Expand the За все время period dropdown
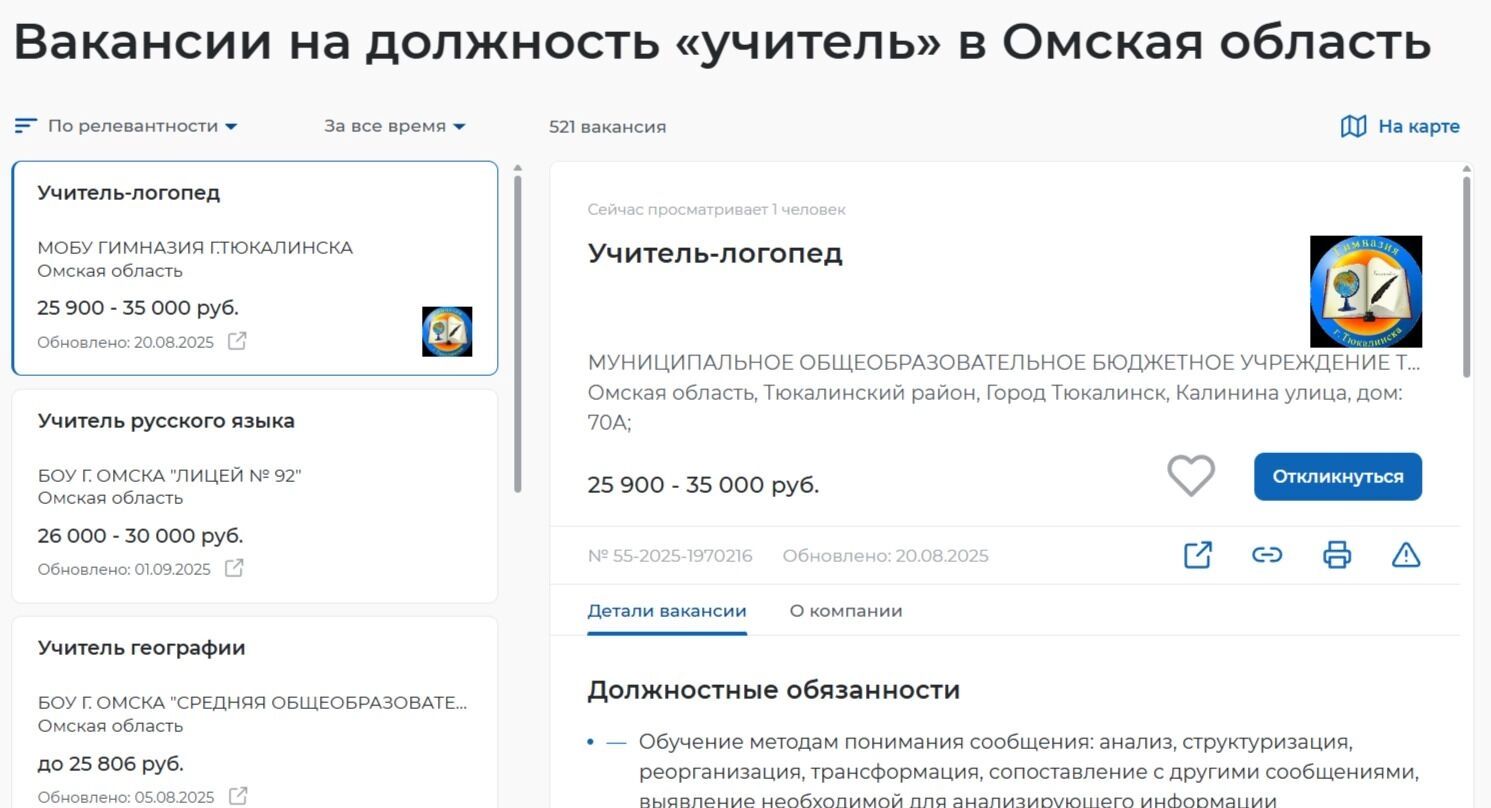The image size is (1491, 808). 395,126
